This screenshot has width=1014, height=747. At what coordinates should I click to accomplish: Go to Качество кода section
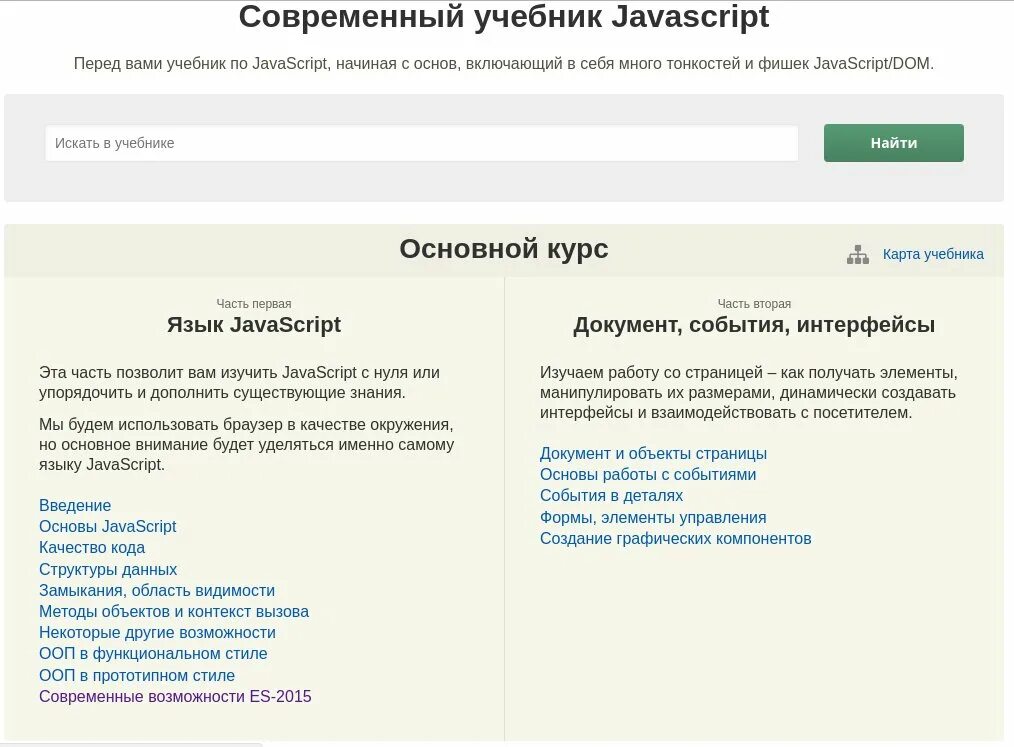(92, 548)
